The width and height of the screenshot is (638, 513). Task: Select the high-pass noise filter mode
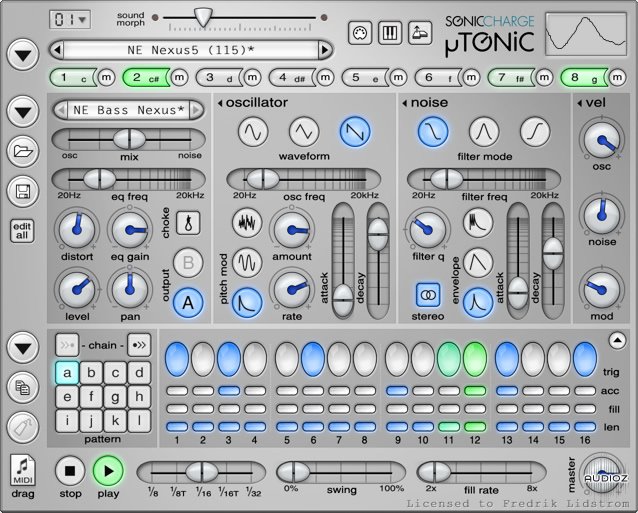click(x=536, y=130)
